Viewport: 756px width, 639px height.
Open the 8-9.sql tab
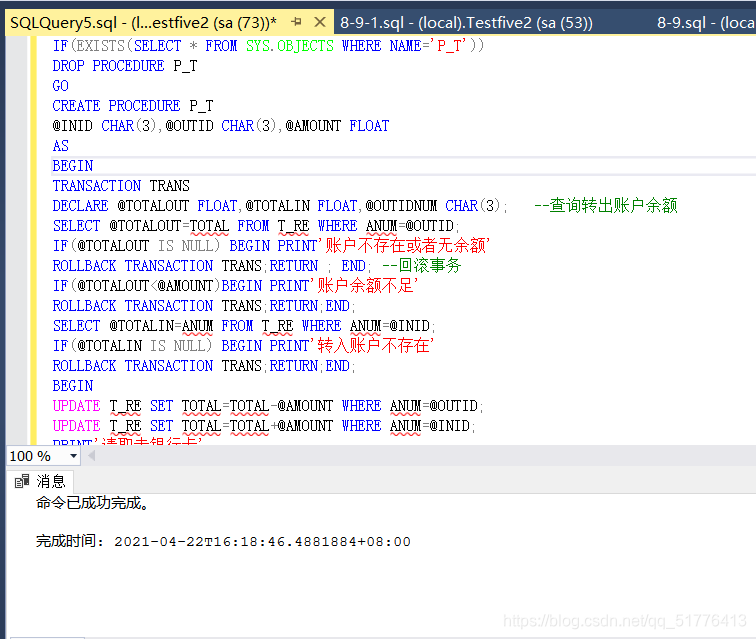(706, 23)
